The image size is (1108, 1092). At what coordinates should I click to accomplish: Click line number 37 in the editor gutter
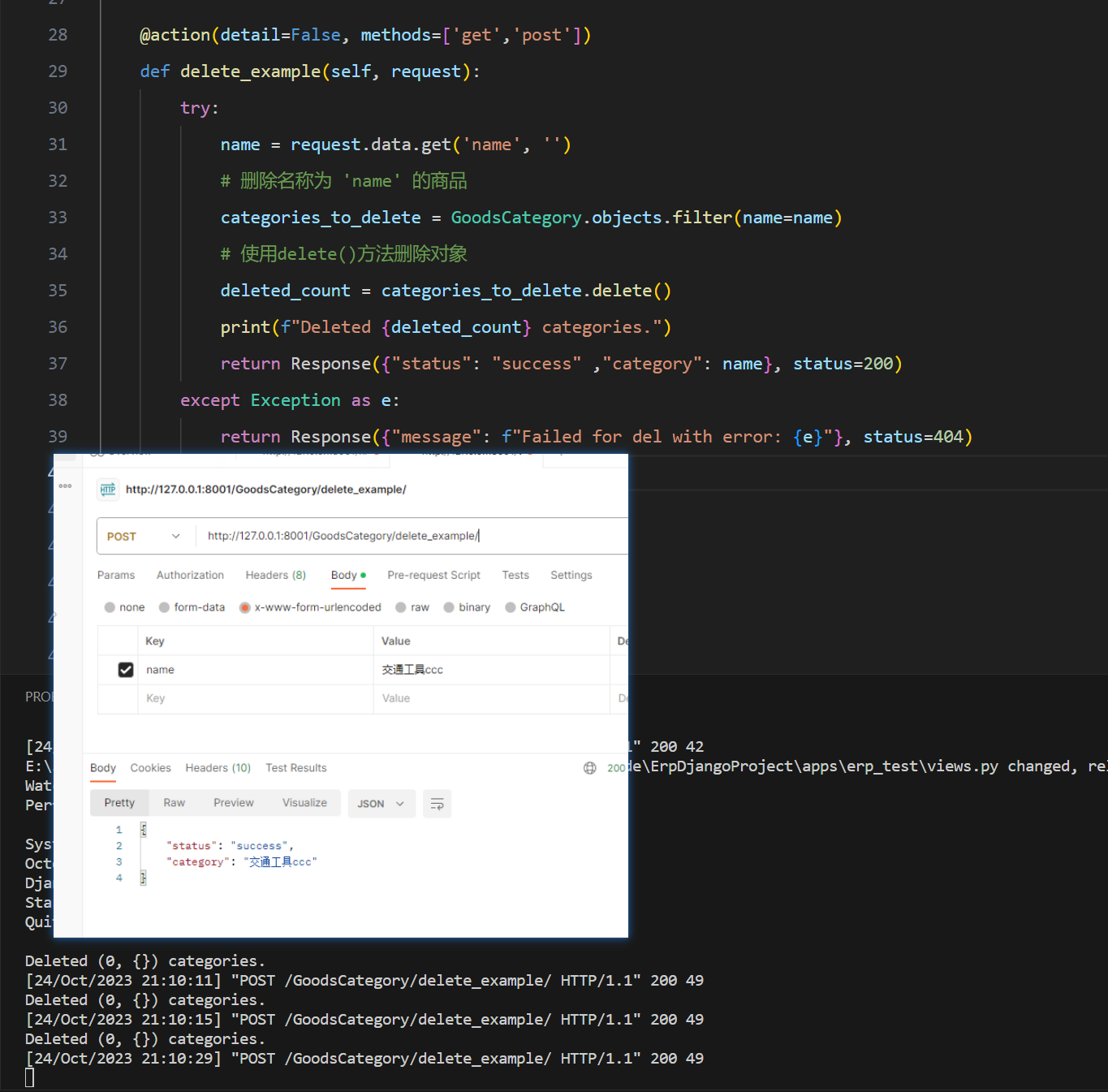[58, 364]
